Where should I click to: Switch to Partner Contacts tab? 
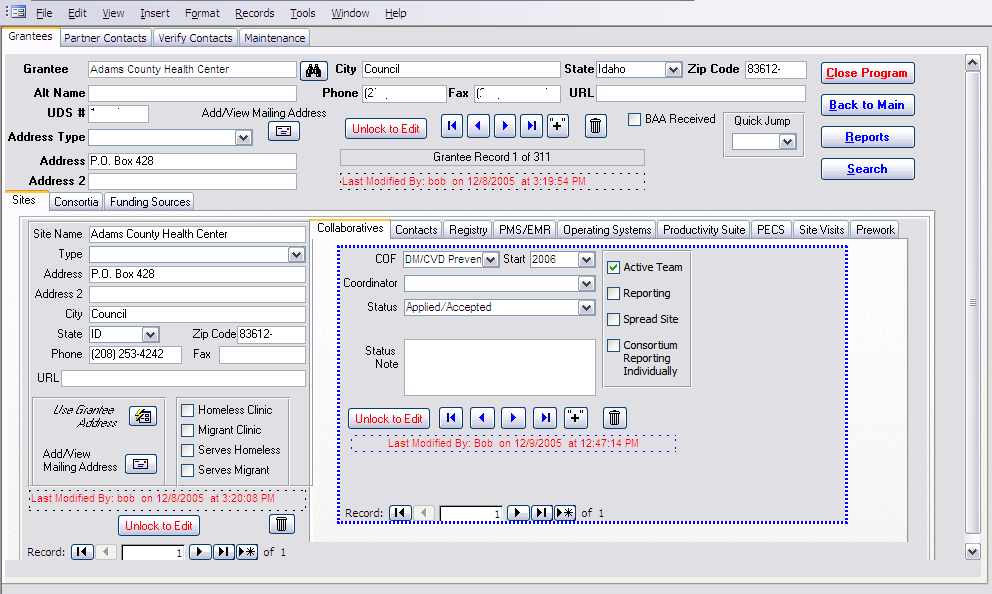tap(106, 38)
